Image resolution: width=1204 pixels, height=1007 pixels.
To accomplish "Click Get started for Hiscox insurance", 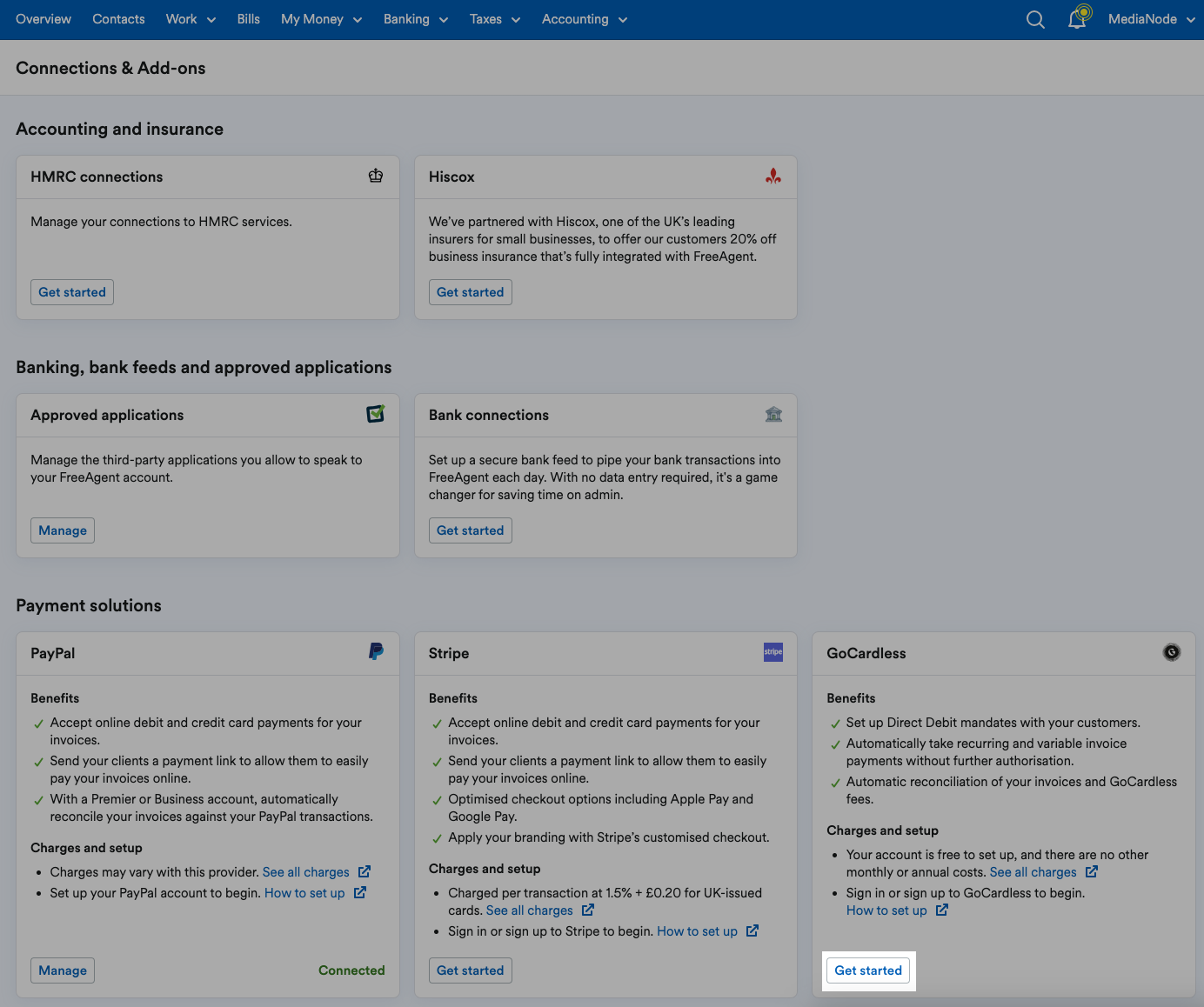I will coord(470,291).
